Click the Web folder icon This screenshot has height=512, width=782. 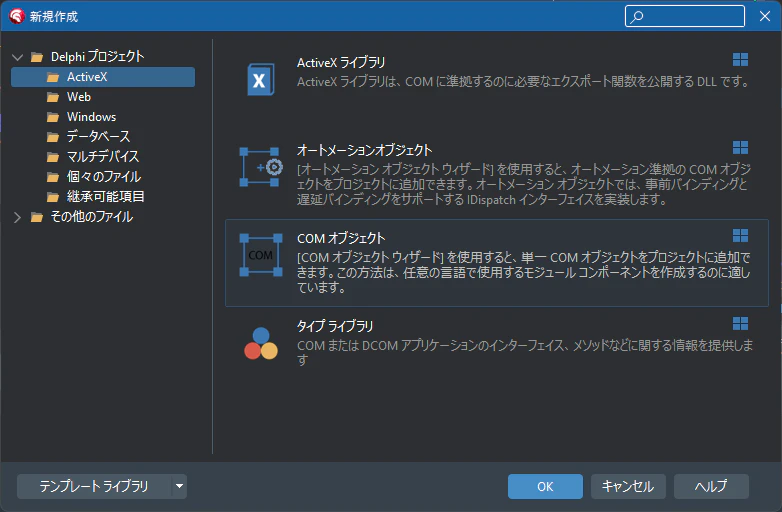[53, 97]
